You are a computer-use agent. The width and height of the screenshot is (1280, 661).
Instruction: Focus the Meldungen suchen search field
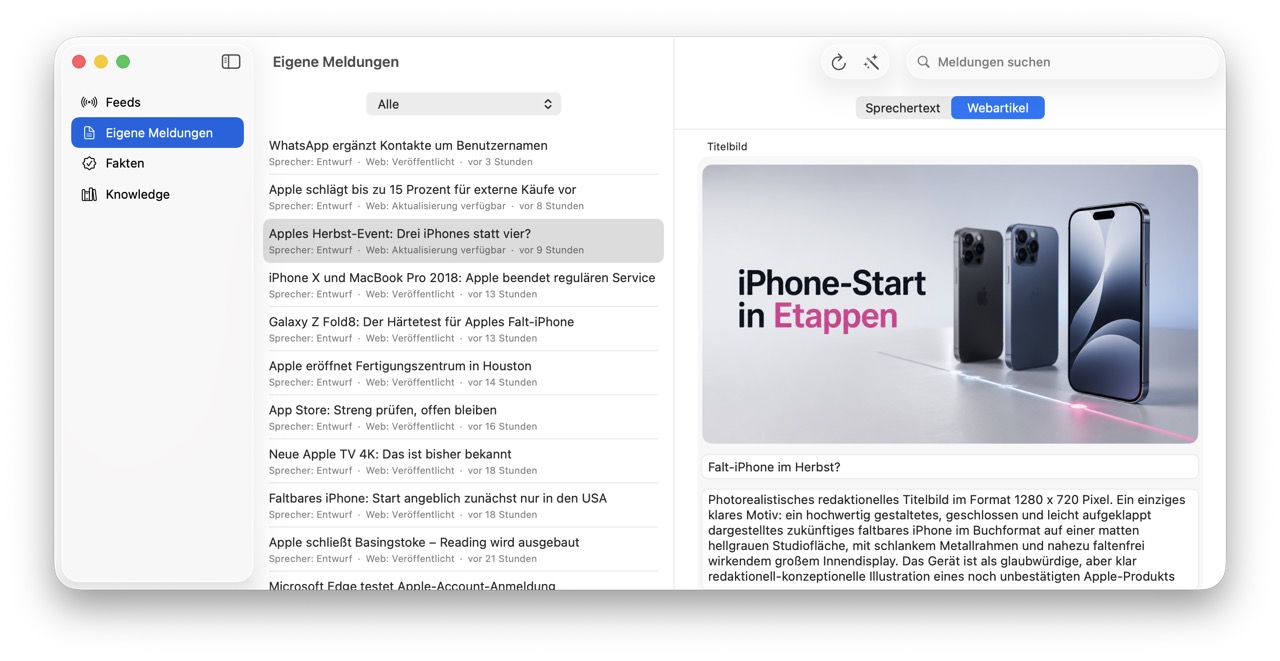[1061, 62]
